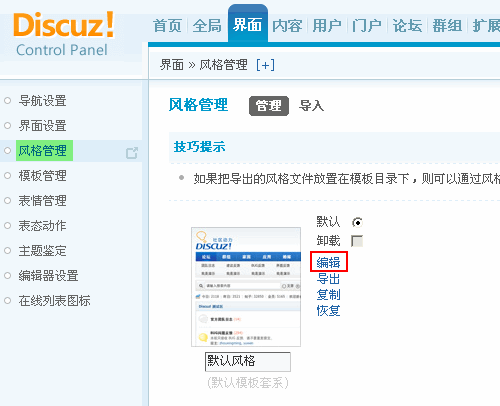Screen dimensions: 500x406
Task: Tick the 卸载 checkbox
Action: point(357,241)
